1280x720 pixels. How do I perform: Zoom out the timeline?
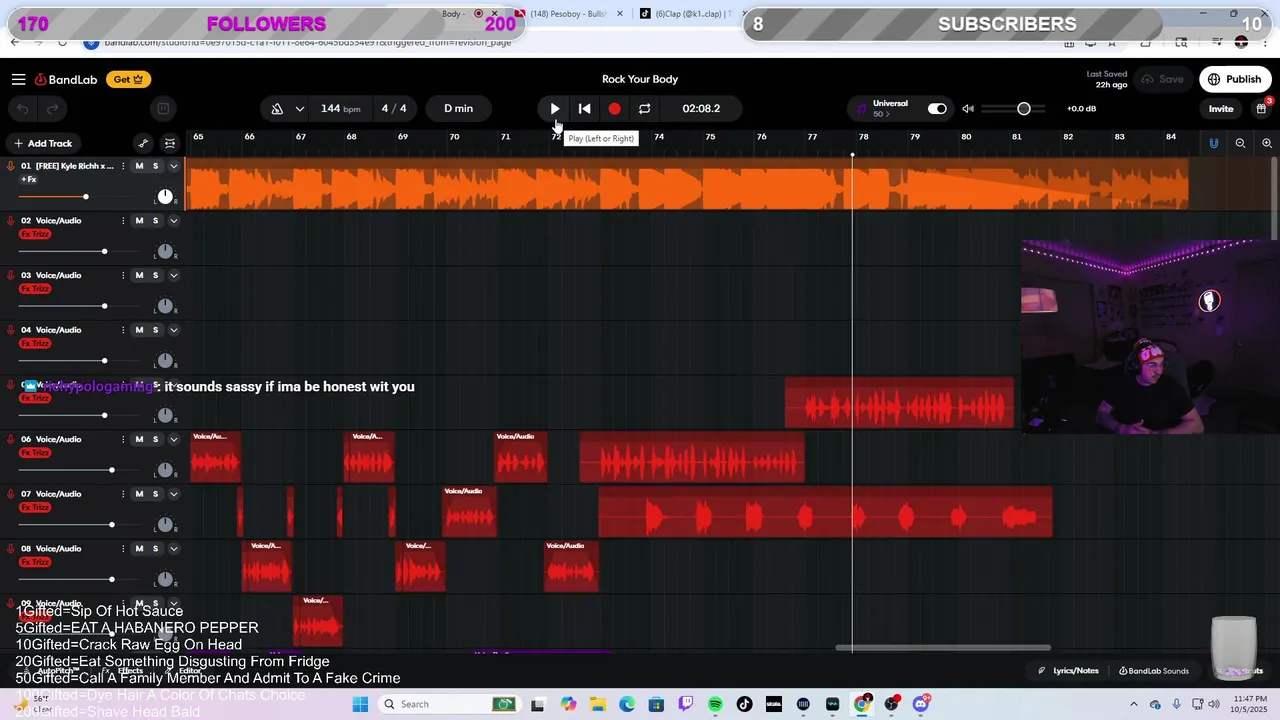(x=1240, y=143)
